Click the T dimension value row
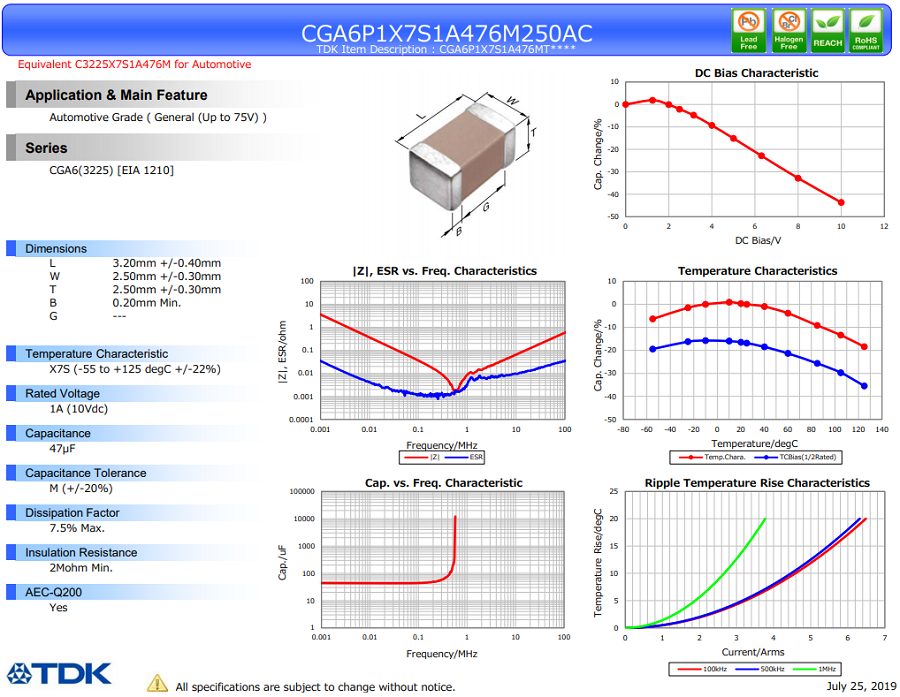The height and width of the screenshot is (697, 900). [135, 289]
